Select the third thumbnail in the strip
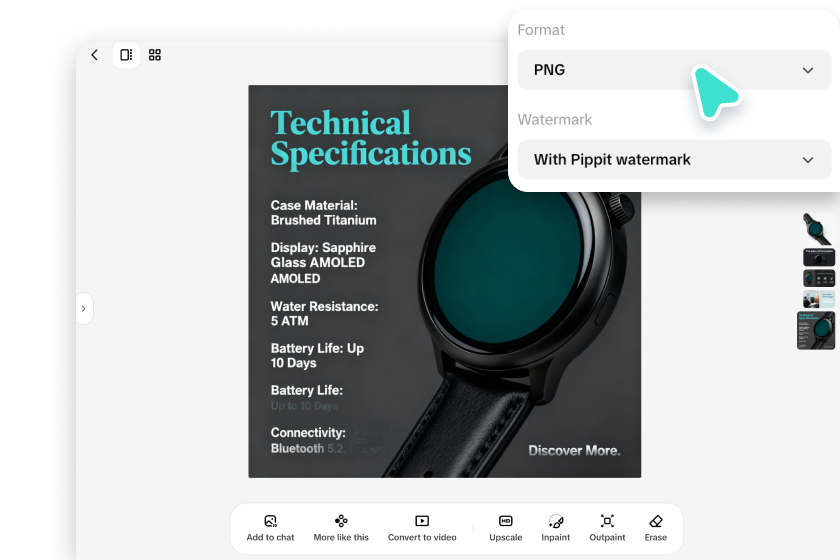Viewport: 840px width, 560px height. 819,278
